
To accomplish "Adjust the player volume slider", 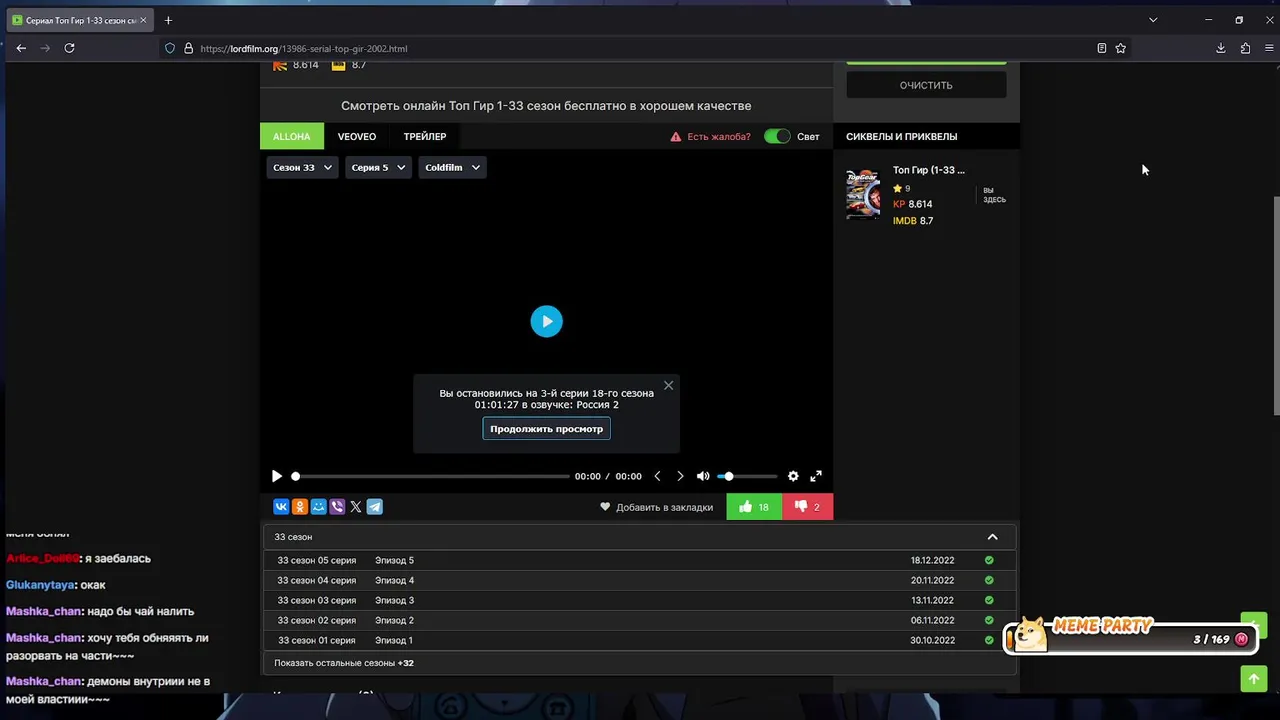I will (747, 476).
